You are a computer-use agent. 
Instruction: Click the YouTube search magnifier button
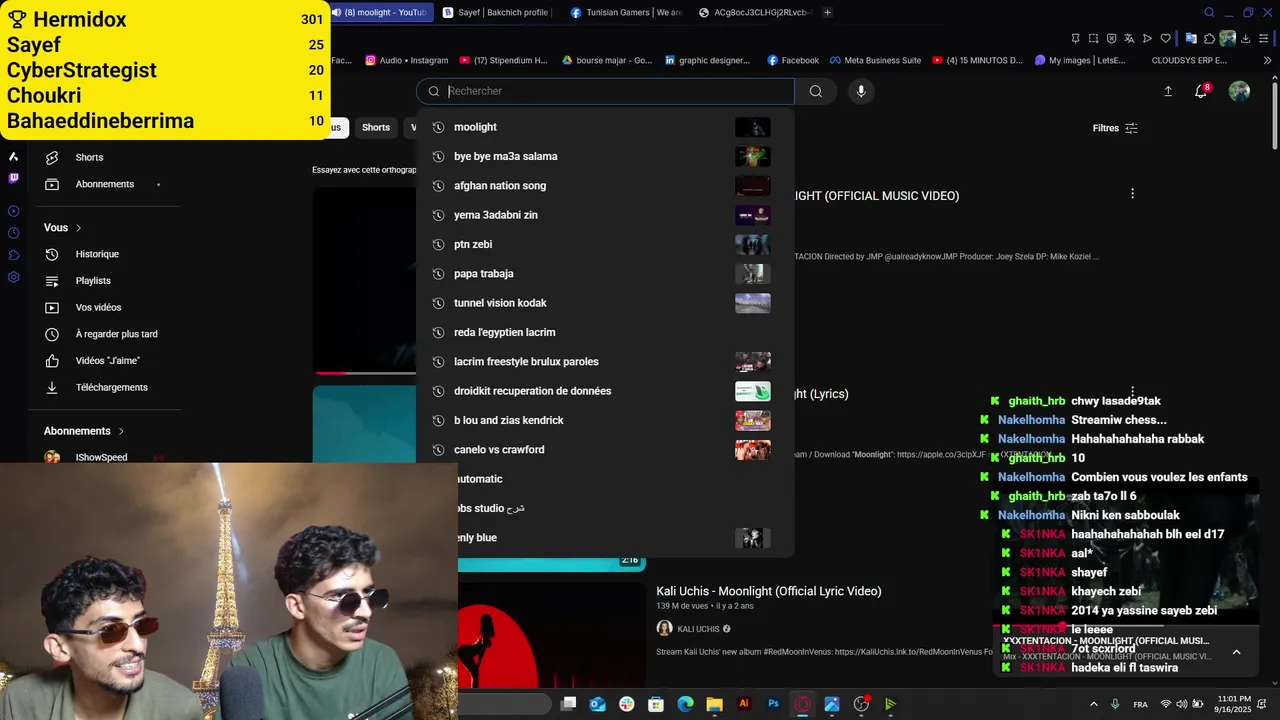(x=816, y=91)
